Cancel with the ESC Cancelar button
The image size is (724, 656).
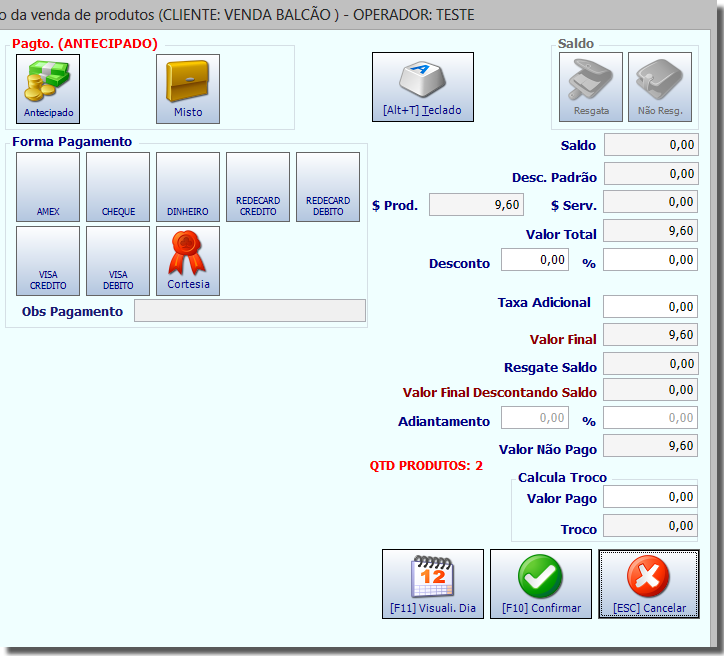pyautogui.click(x=649, y=584)
